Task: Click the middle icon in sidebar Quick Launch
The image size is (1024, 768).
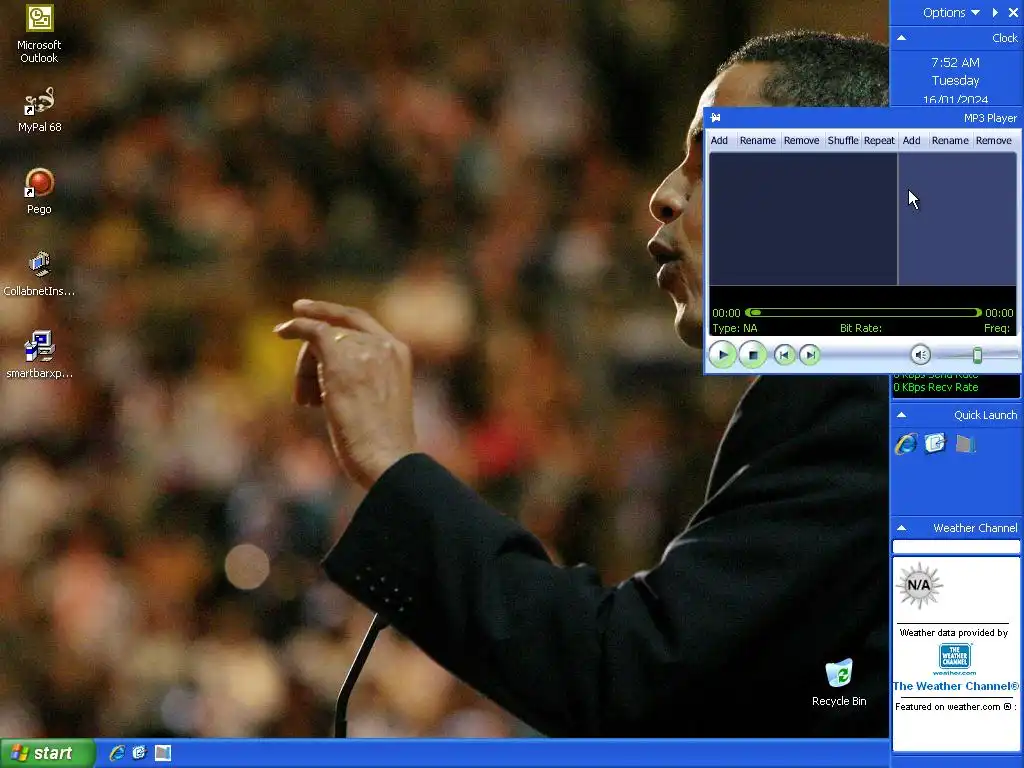Action: pyautogui.click(x=935, y=443)
